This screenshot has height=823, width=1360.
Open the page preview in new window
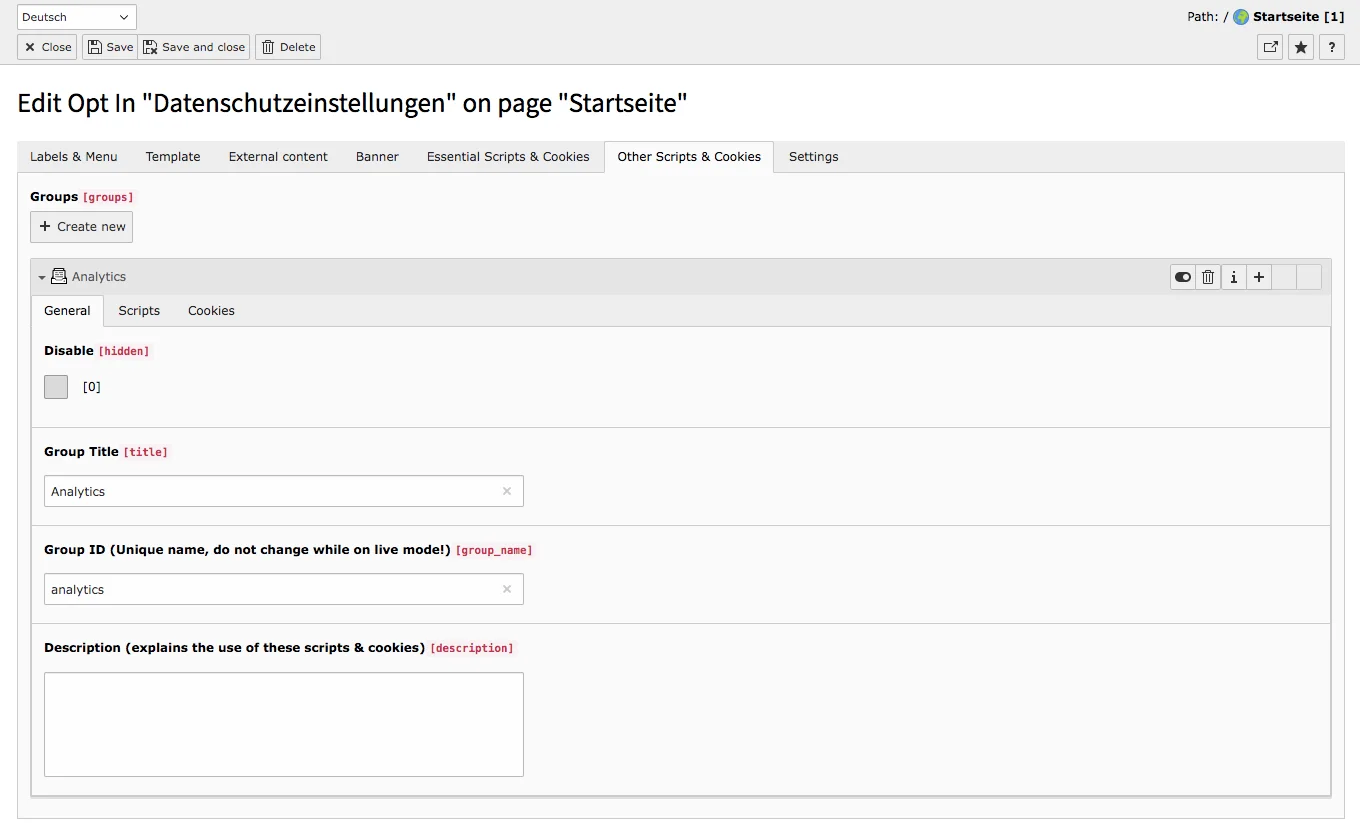click(x=1269, y=47)
